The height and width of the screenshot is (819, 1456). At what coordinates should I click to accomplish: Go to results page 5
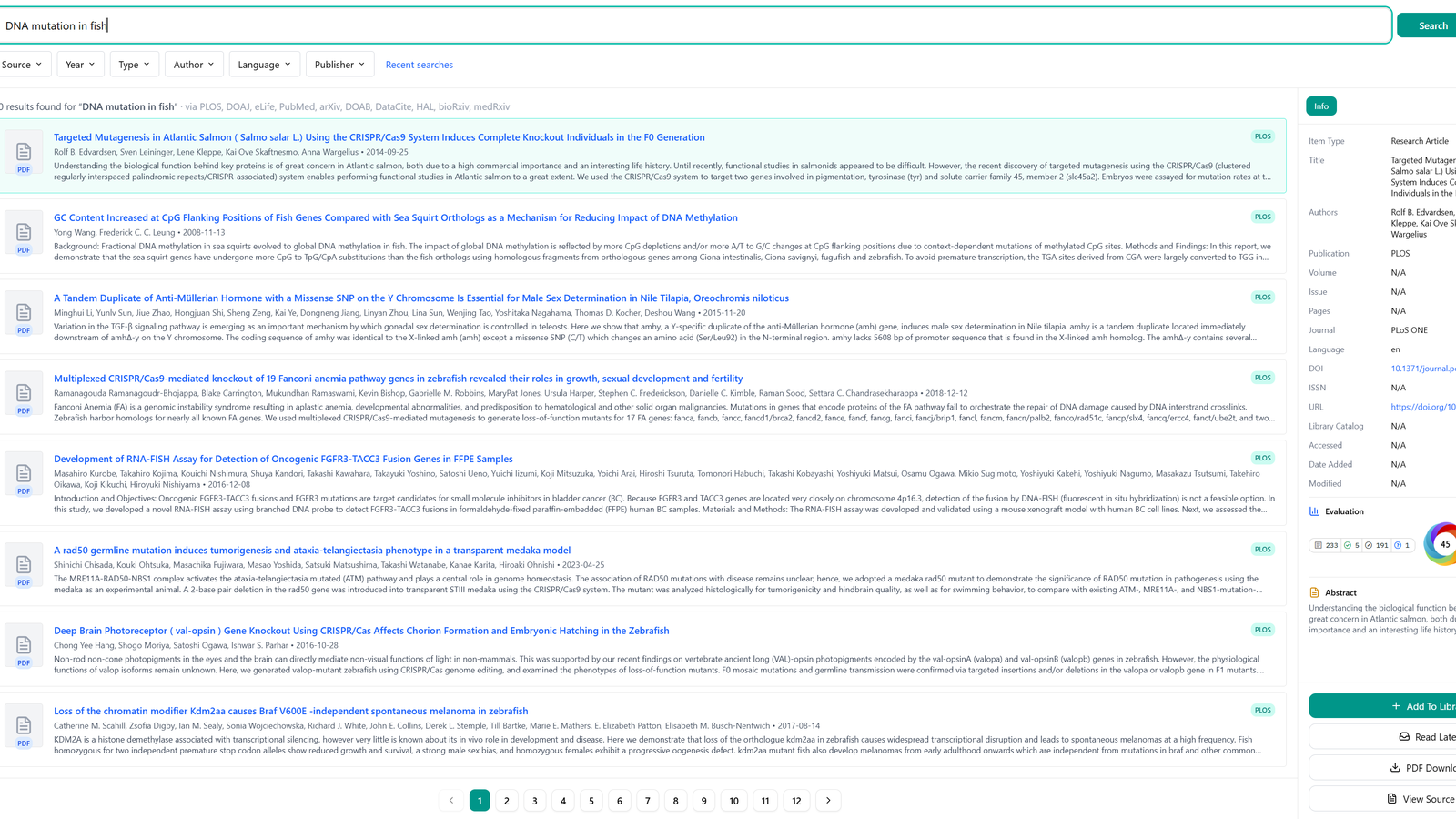tap(591, 801)
